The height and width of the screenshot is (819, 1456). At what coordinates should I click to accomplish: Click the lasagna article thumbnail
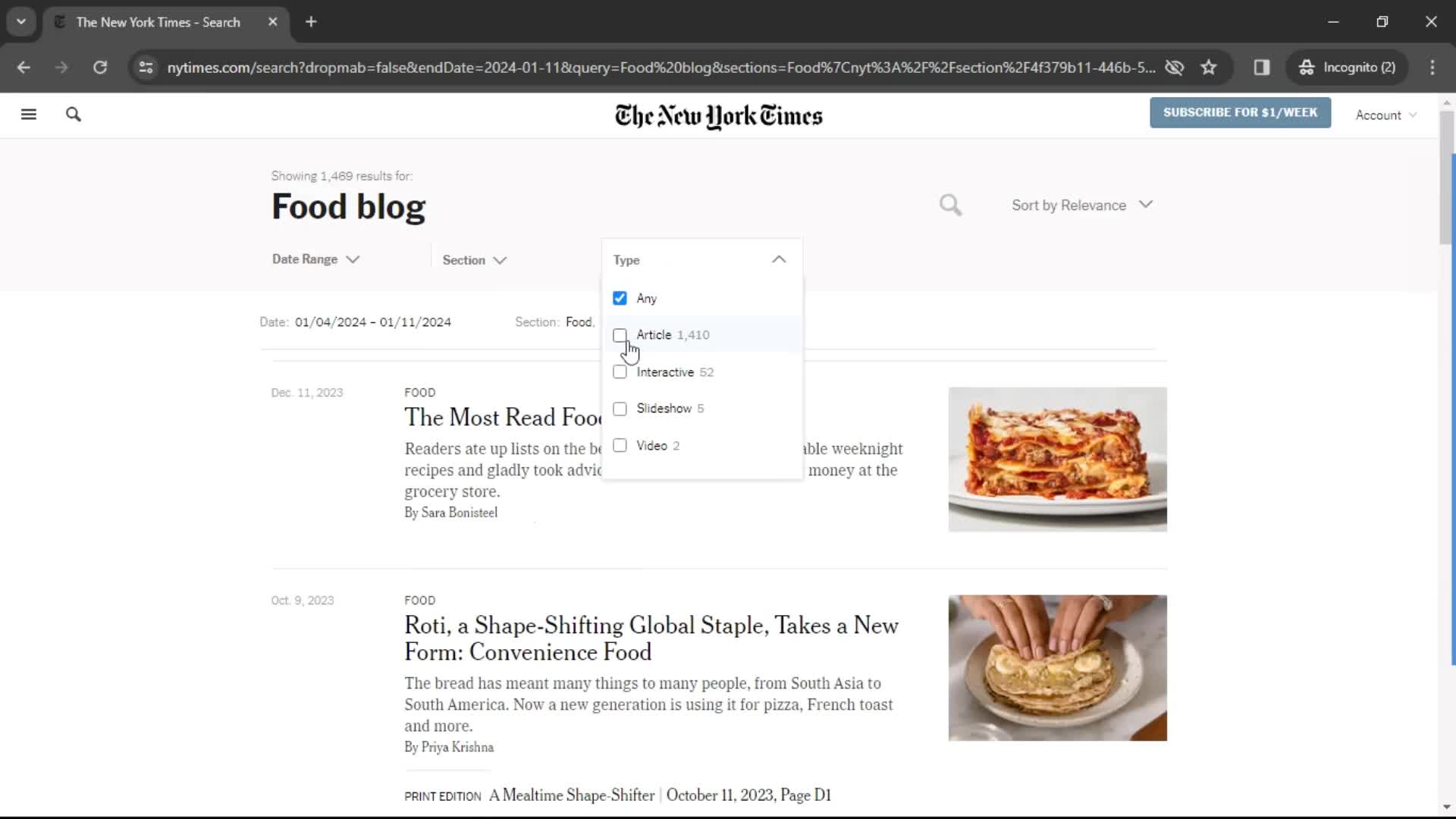tap(1057, 460)
